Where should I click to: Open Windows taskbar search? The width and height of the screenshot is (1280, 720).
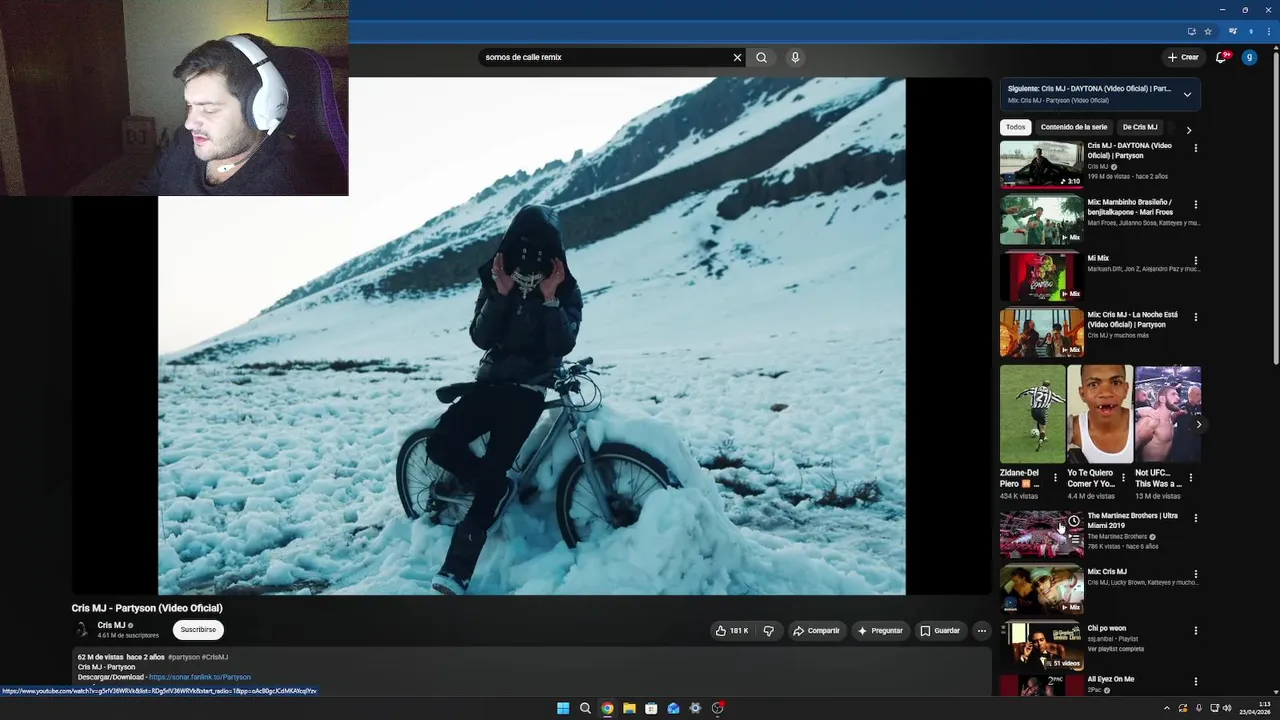pyautogui.click(x=585, y=708)
